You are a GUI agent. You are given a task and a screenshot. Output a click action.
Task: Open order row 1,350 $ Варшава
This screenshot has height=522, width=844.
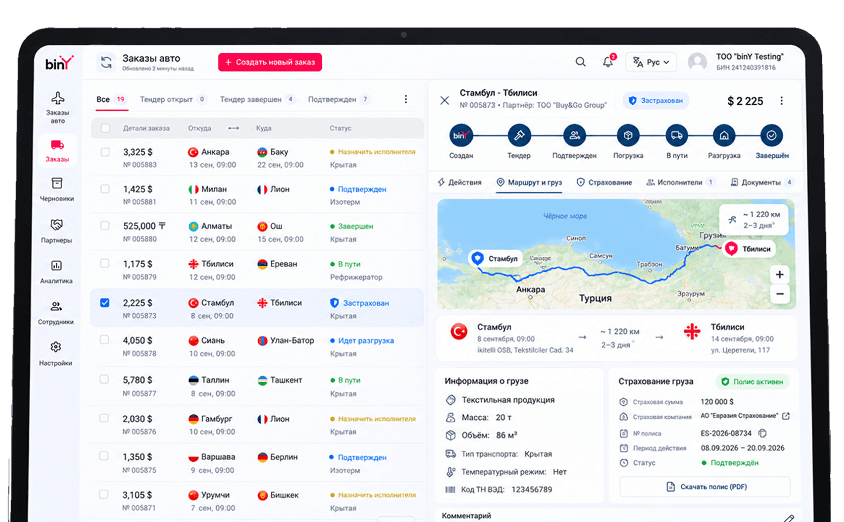tap(257, 463)
